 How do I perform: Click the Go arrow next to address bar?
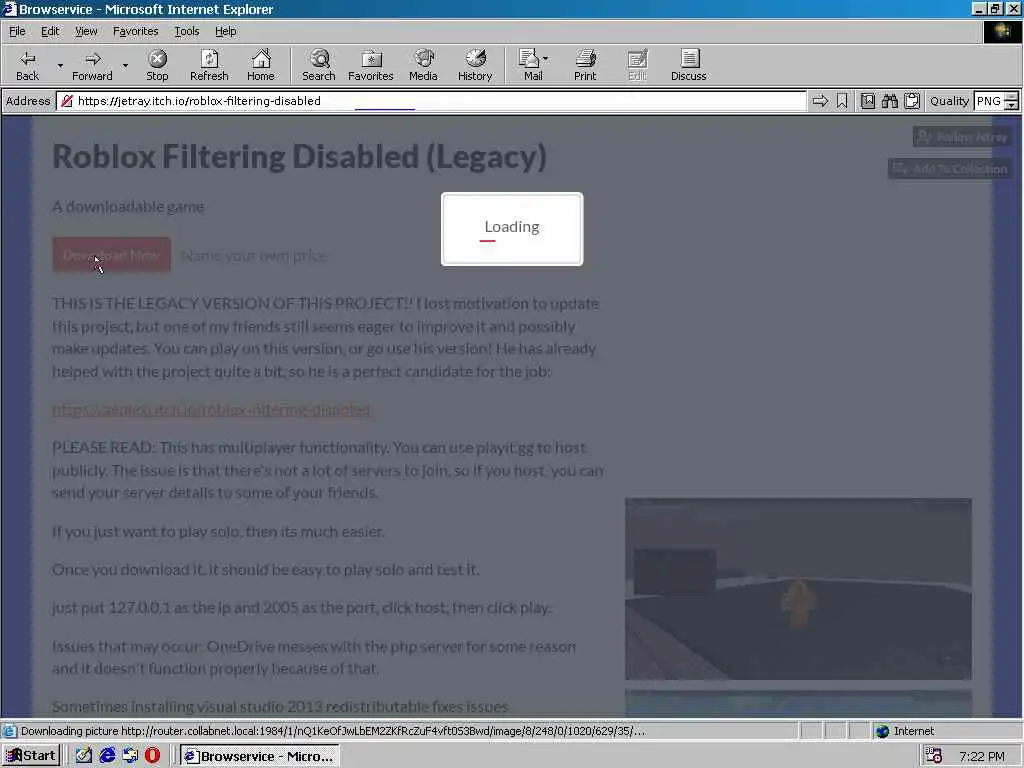pyautogui.click(x=820, y=101)
